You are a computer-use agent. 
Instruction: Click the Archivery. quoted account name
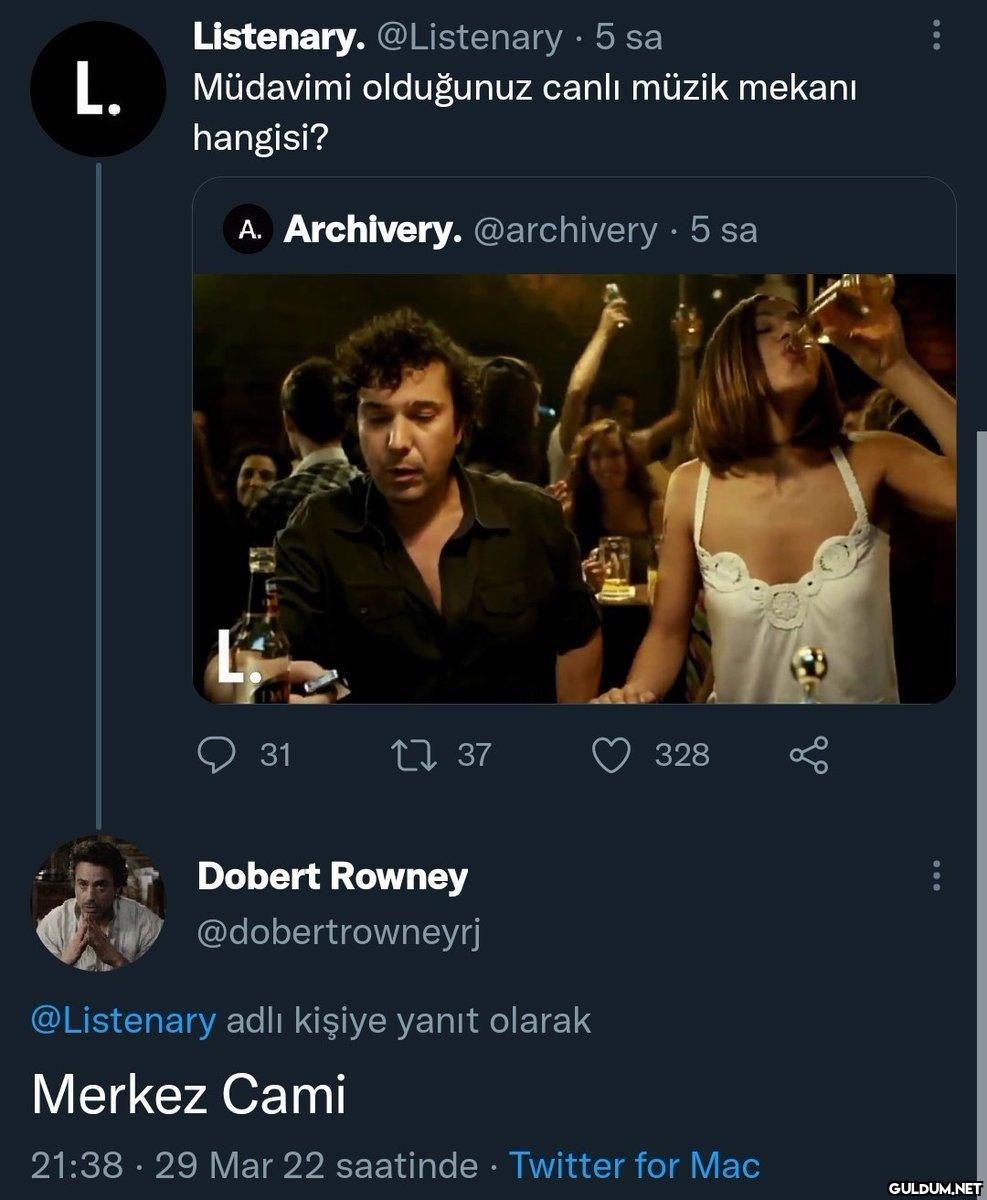[372, 230]
